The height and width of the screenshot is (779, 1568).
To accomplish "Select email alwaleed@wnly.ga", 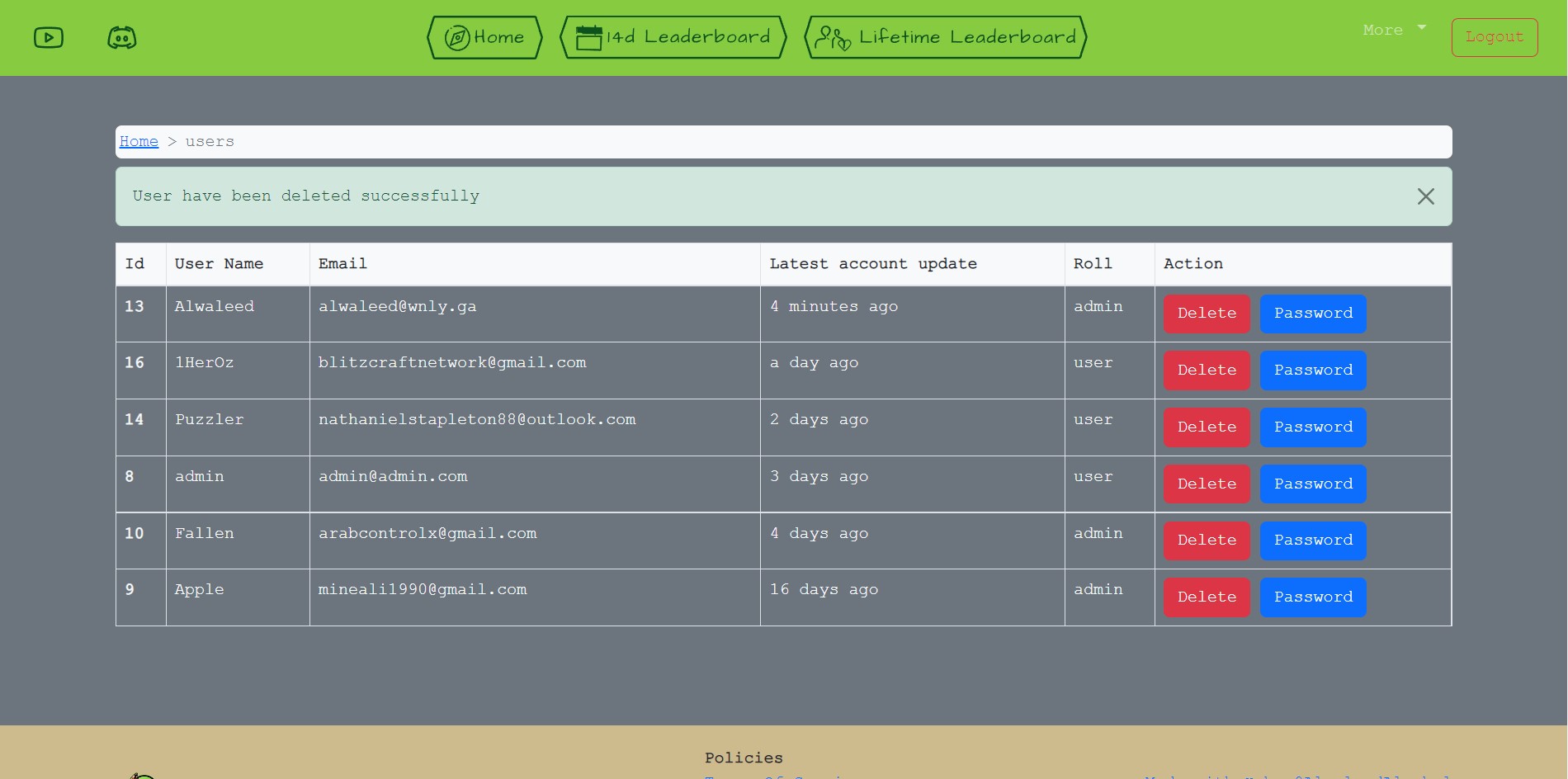I will tap(397, 307).
